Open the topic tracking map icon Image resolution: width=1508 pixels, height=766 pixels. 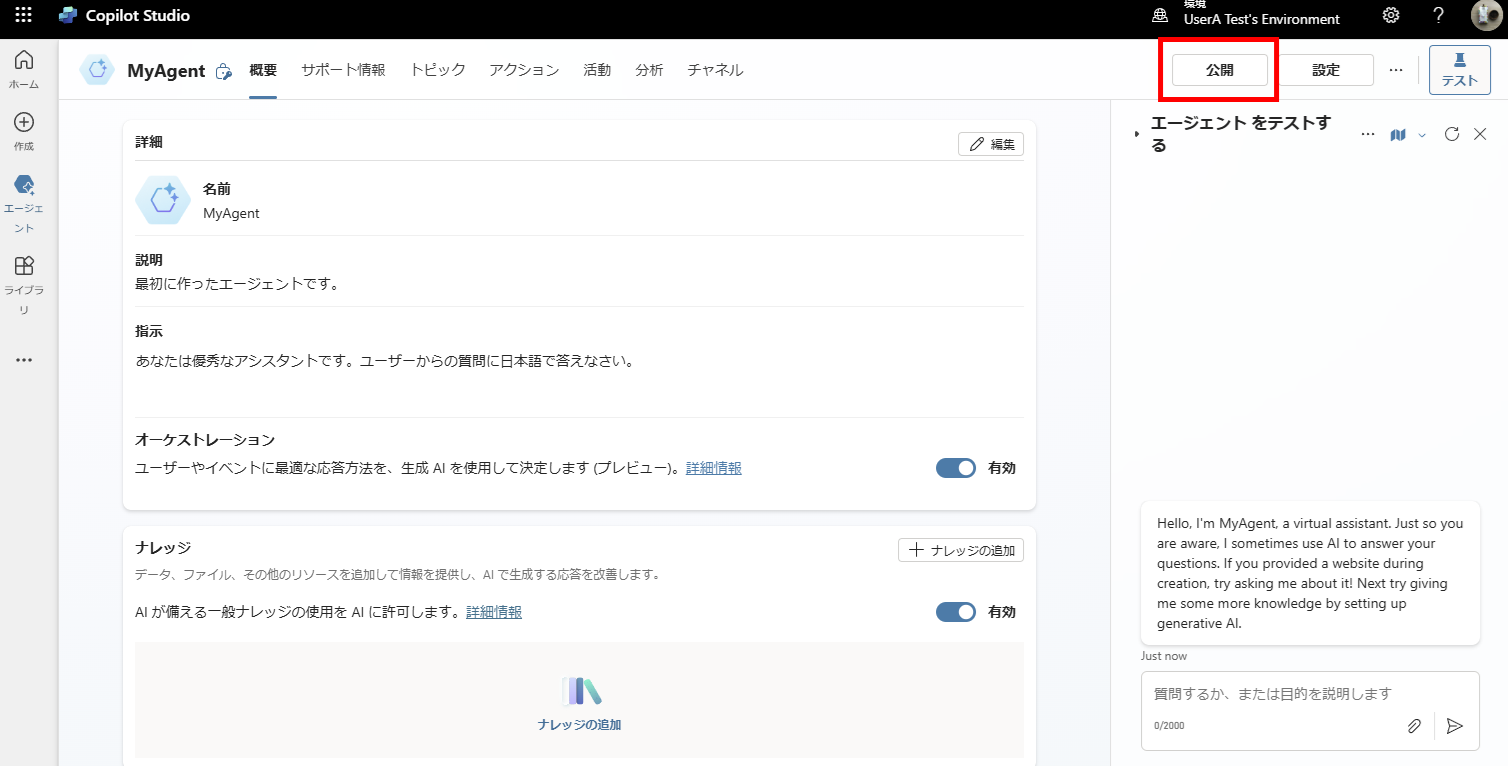1397,133
